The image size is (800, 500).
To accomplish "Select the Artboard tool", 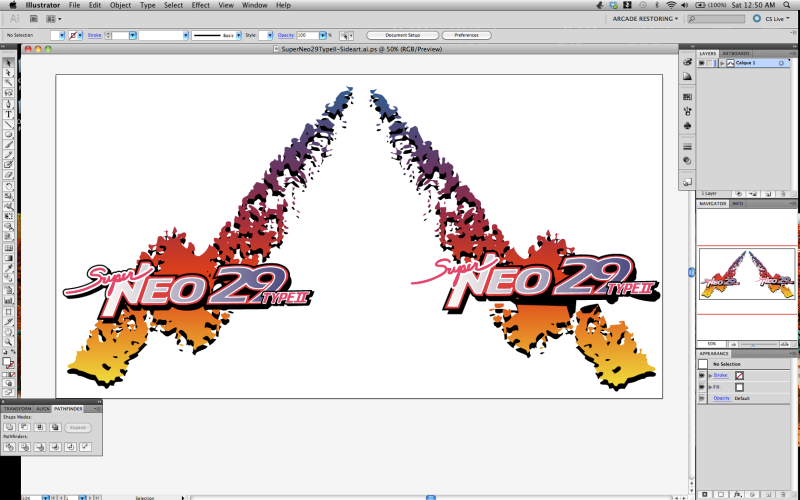I will point(8,311).
